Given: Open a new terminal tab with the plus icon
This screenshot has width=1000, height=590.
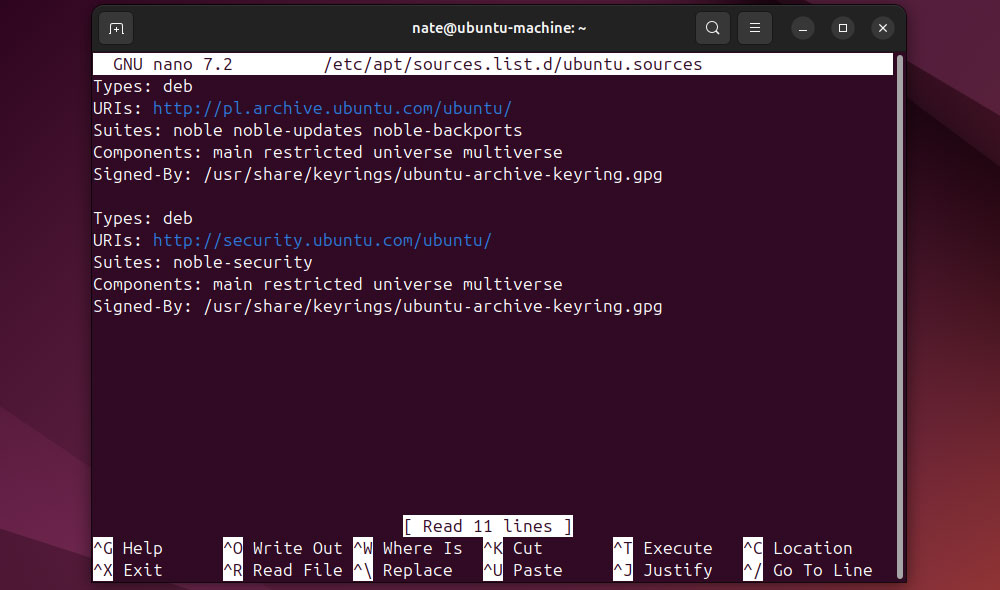Looking at the screenshot, I should tap(116, 28).
